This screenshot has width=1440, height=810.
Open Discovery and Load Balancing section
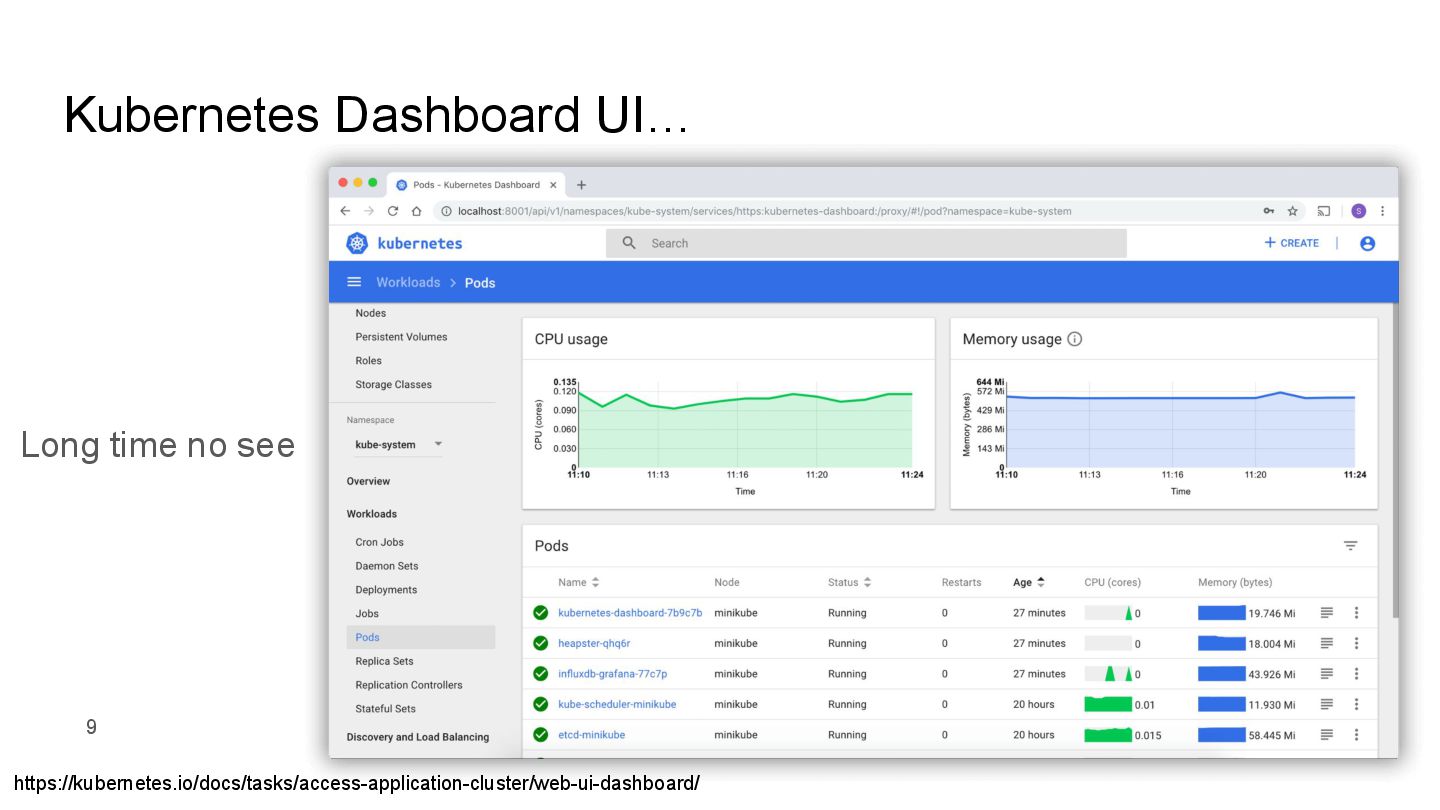point(418,737)
